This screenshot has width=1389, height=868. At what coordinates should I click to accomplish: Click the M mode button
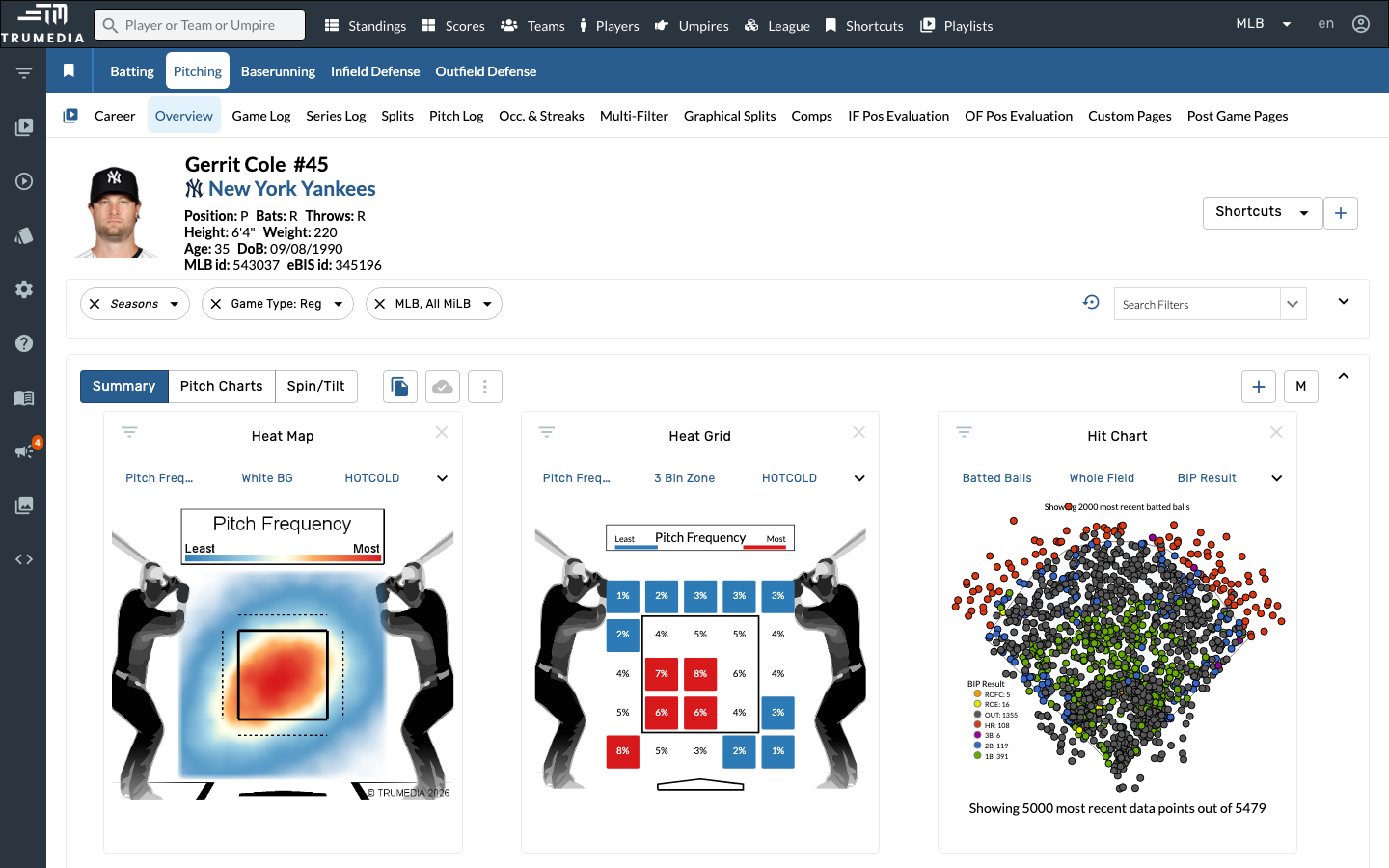pos(1301,387)
